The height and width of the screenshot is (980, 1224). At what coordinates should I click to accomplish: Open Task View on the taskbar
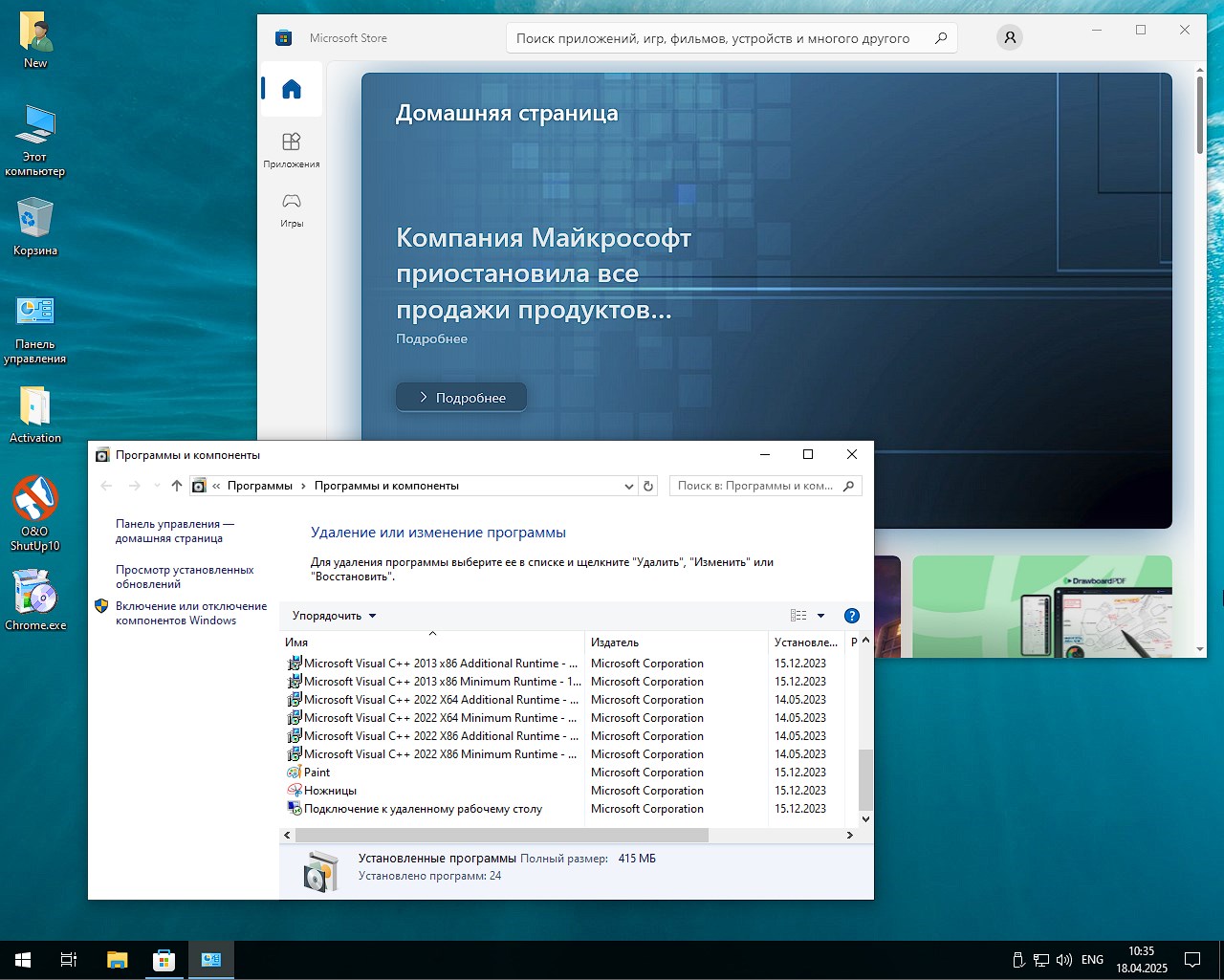[x=69, y=960]
